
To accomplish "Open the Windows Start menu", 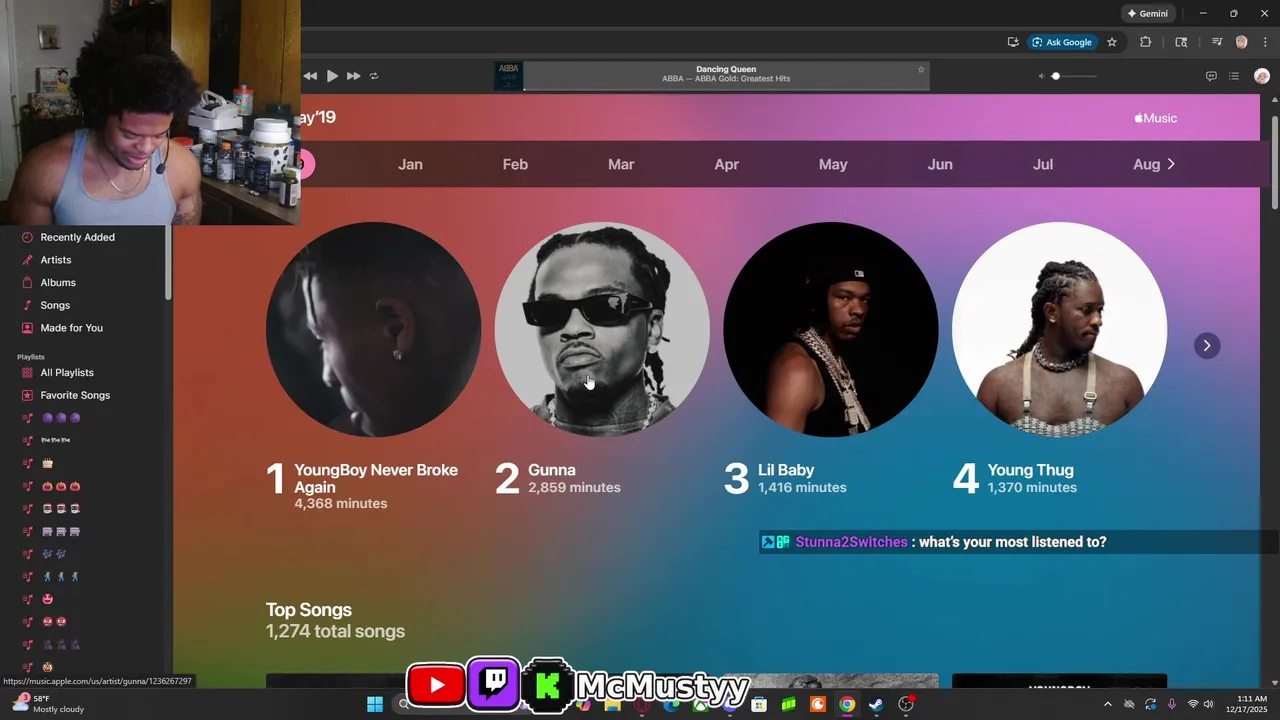I will 375,705.
